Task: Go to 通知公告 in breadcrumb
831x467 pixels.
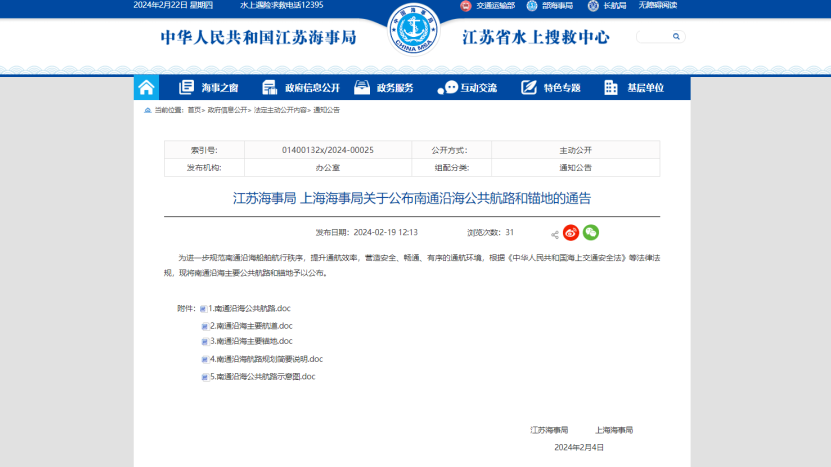Action: click(326, 110)
